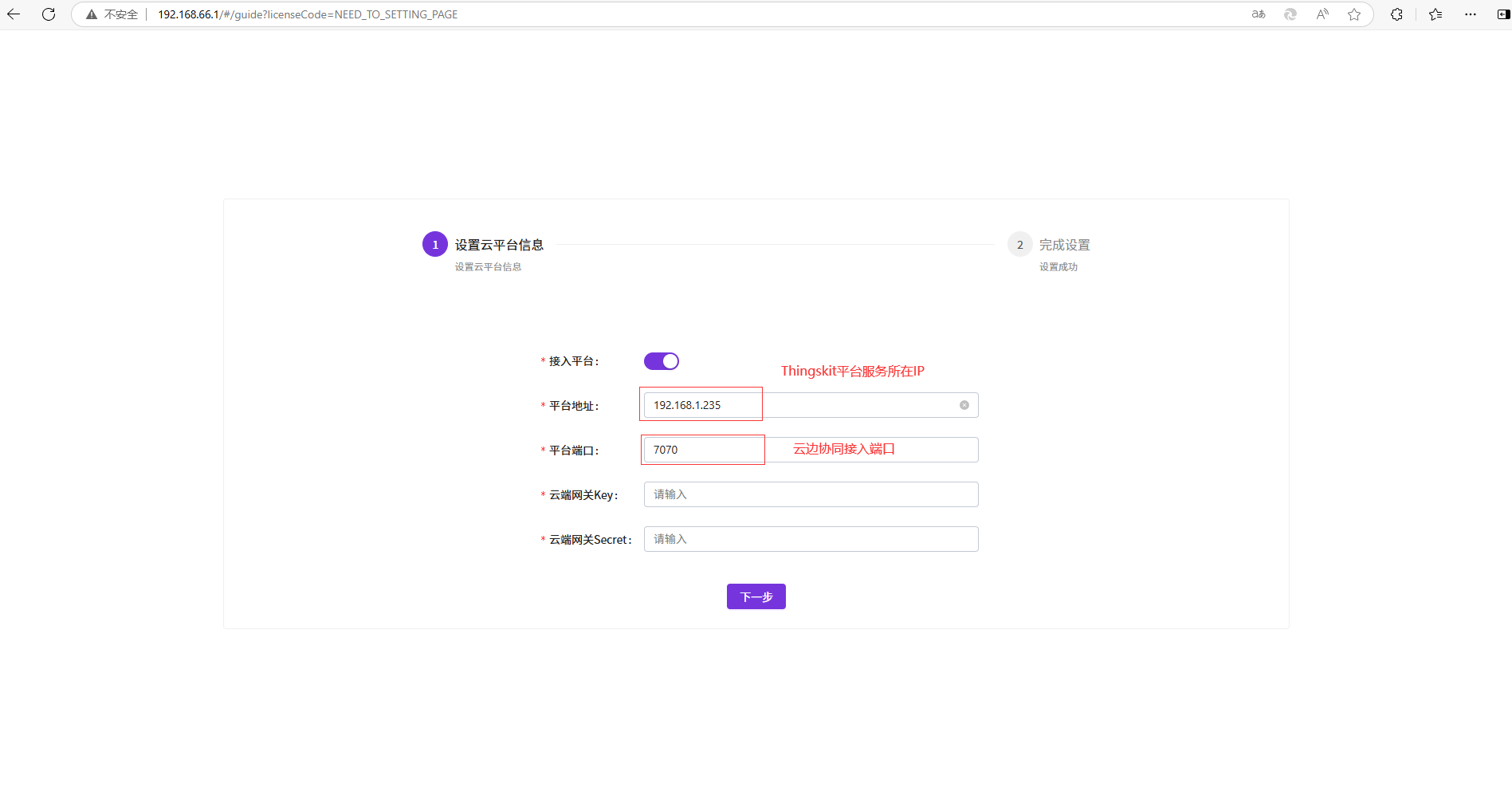Click the 不安全 security warning indicator

click(112, 14)
